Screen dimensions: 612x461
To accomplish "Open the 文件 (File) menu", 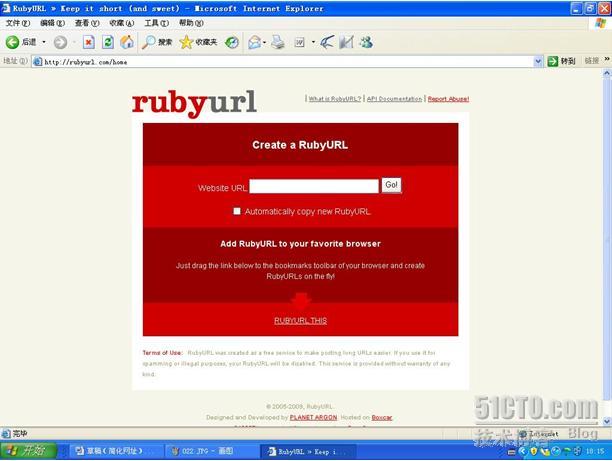I will [18, 23].
